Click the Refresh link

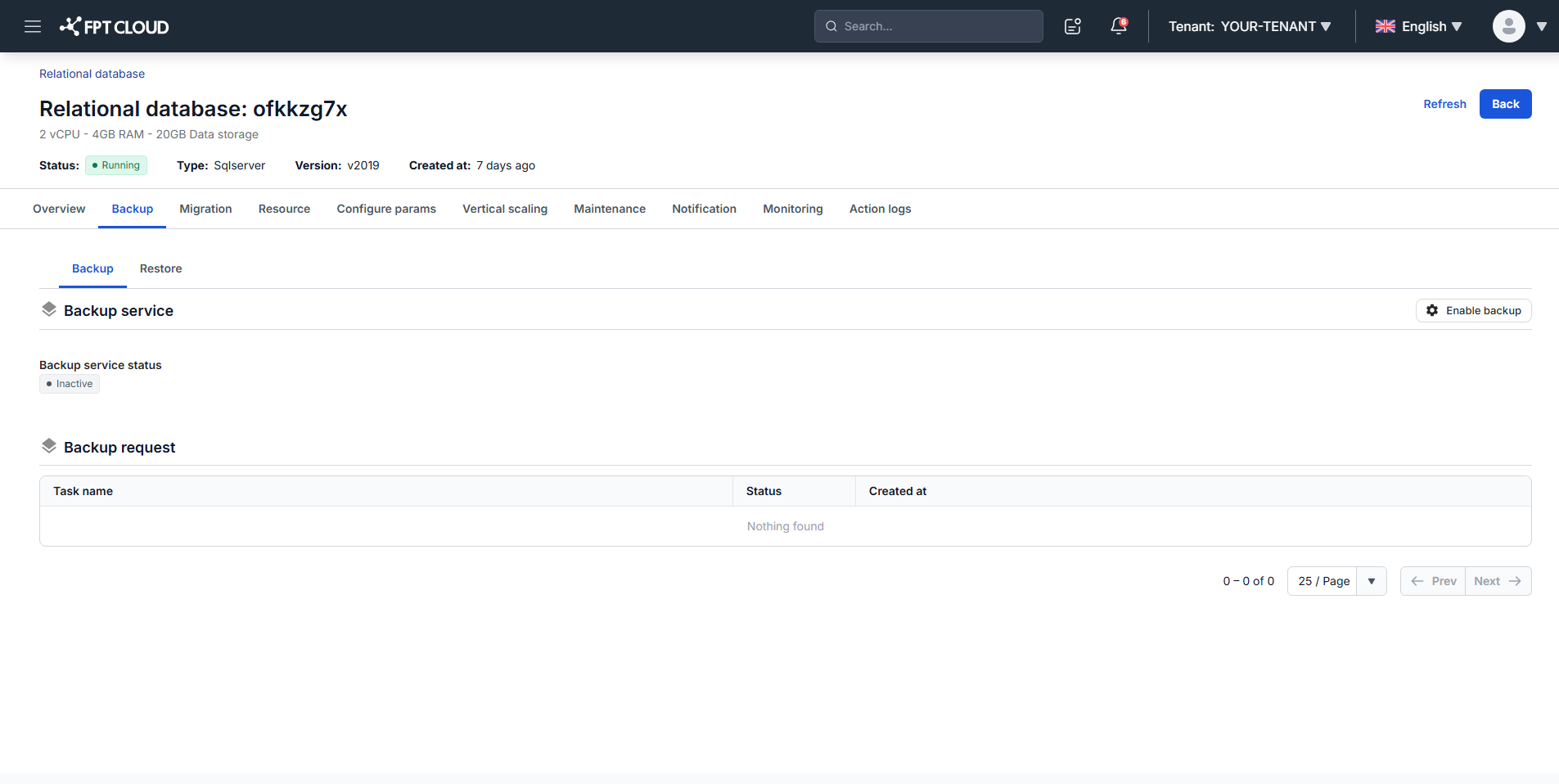coord(1444,104)
